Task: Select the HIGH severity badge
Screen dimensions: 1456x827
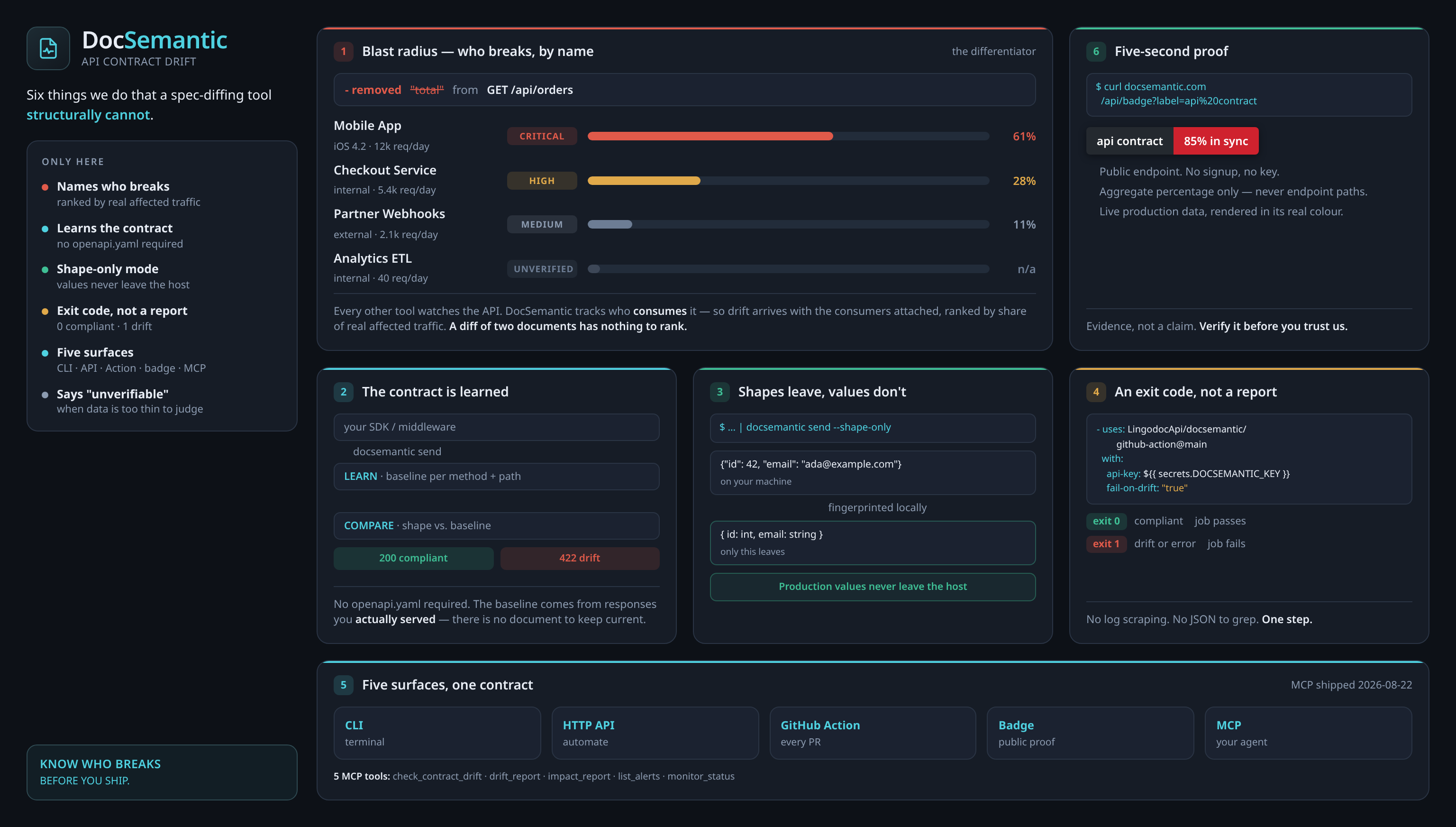Action: [x=542, y=181]
